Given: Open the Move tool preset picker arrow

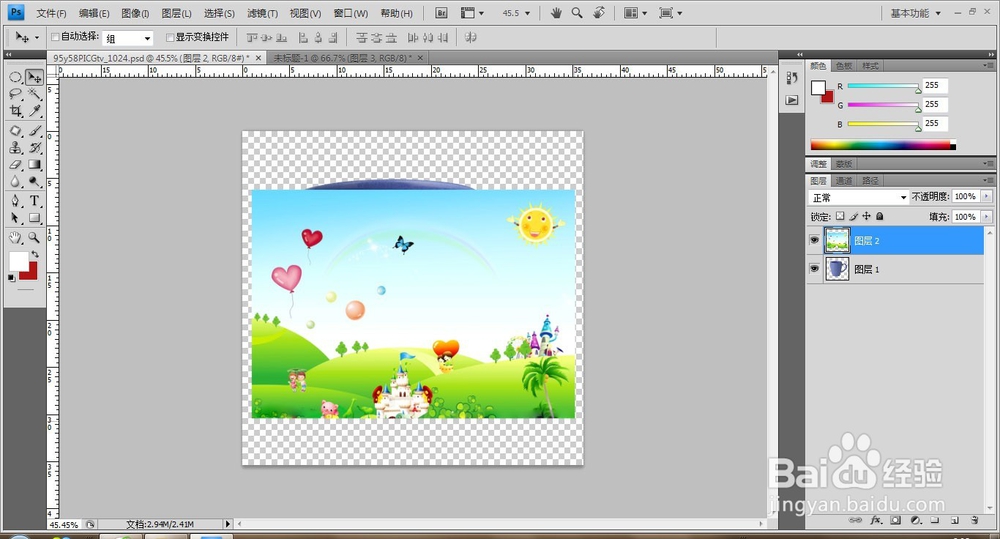Looking at the screenshot, I should pyautogui.click(x=37, y=38).
